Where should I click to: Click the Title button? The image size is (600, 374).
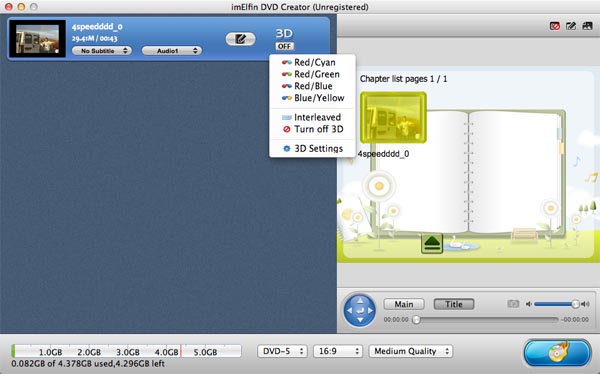pos(454,304)
